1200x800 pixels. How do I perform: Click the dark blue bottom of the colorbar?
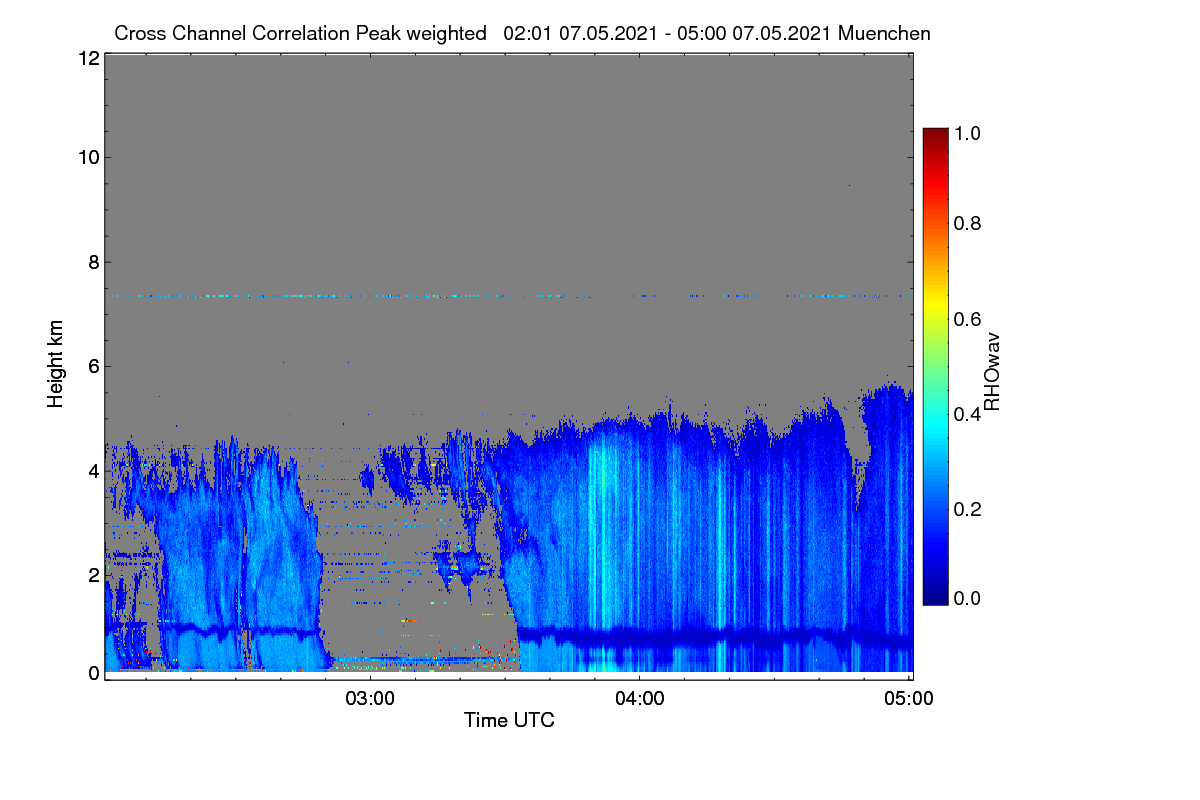pyautogui.click(x=935, y=595)
